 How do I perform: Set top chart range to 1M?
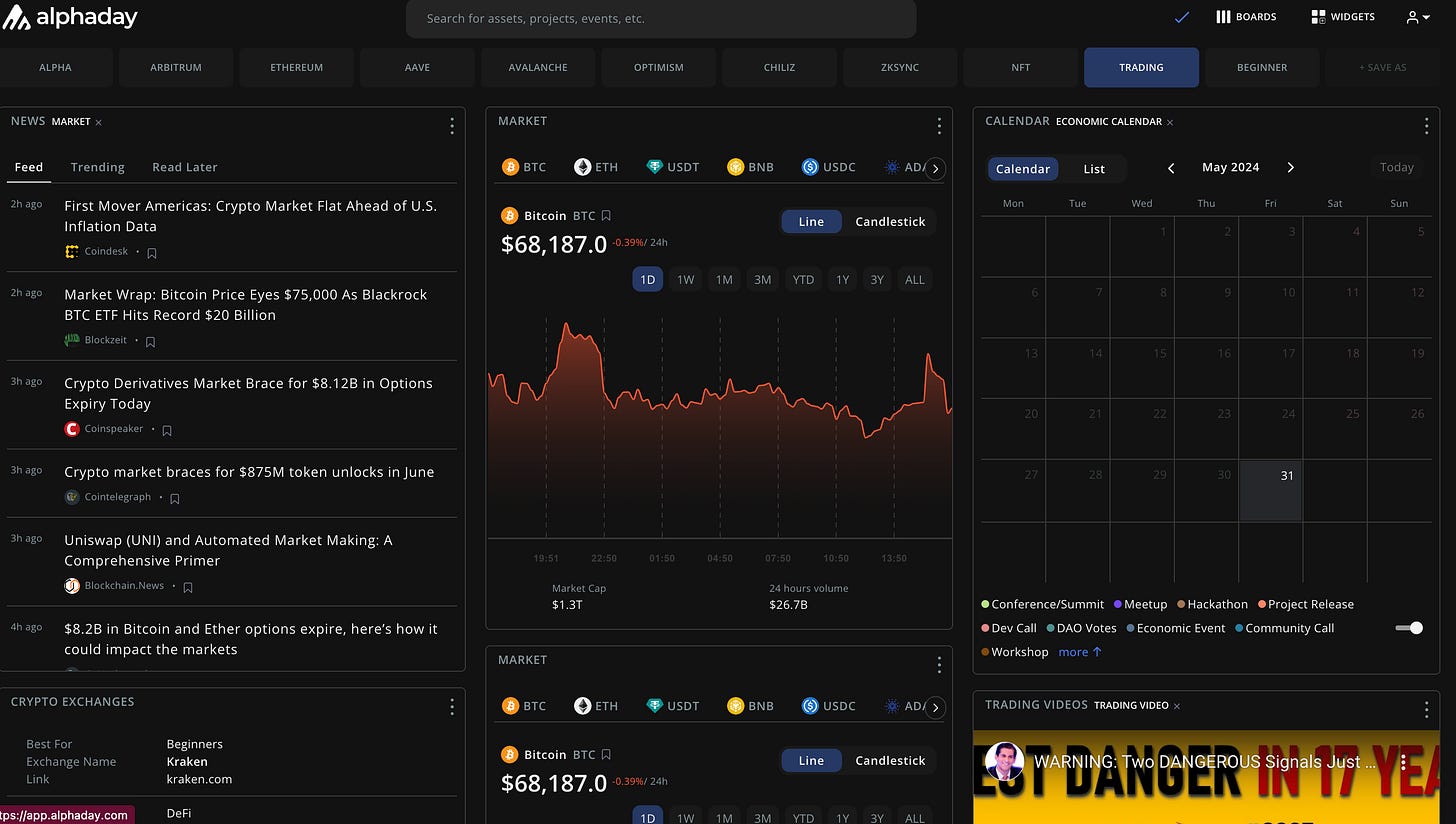[x=724, y=280]
